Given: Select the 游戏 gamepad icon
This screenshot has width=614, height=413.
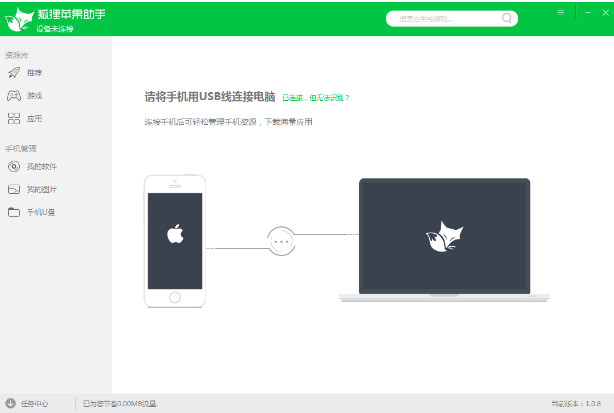Looking at the screenshot, I should pos(14,96).
